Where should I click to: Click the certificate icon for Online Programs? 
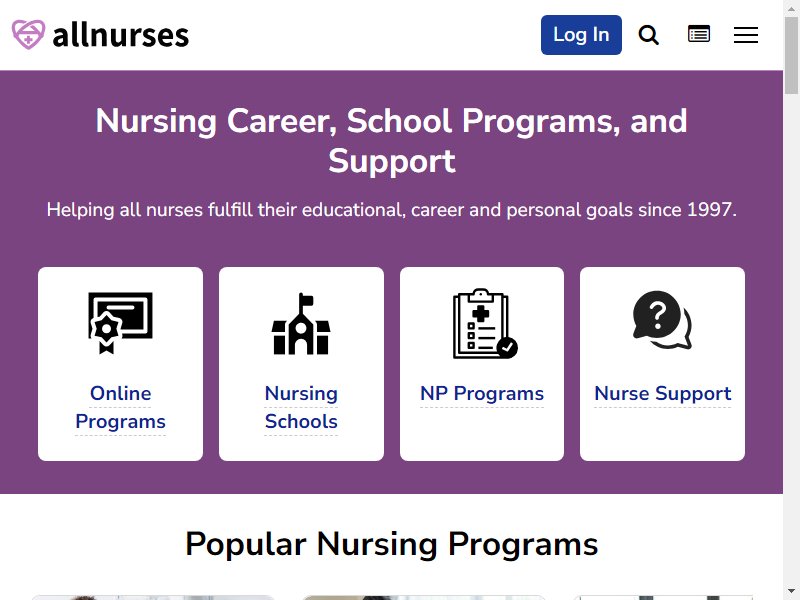pyautogui.click(x=120, y=323)
